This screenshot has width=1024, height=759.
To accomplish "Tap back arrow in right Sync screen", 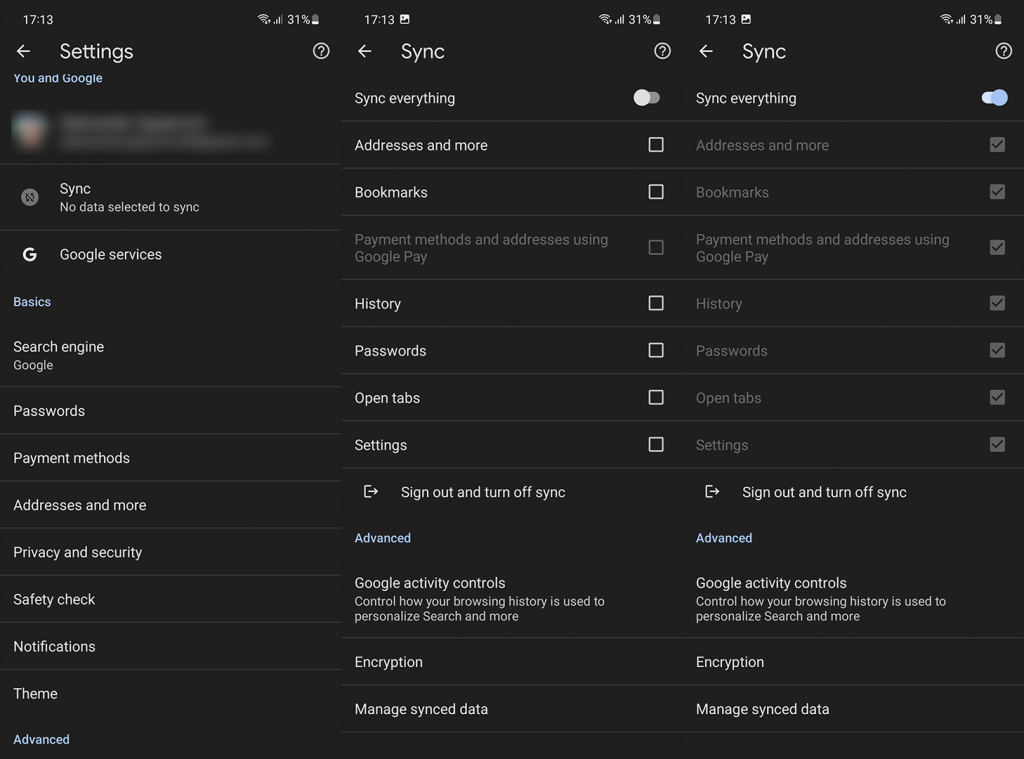I will click(x=706, y=51).
